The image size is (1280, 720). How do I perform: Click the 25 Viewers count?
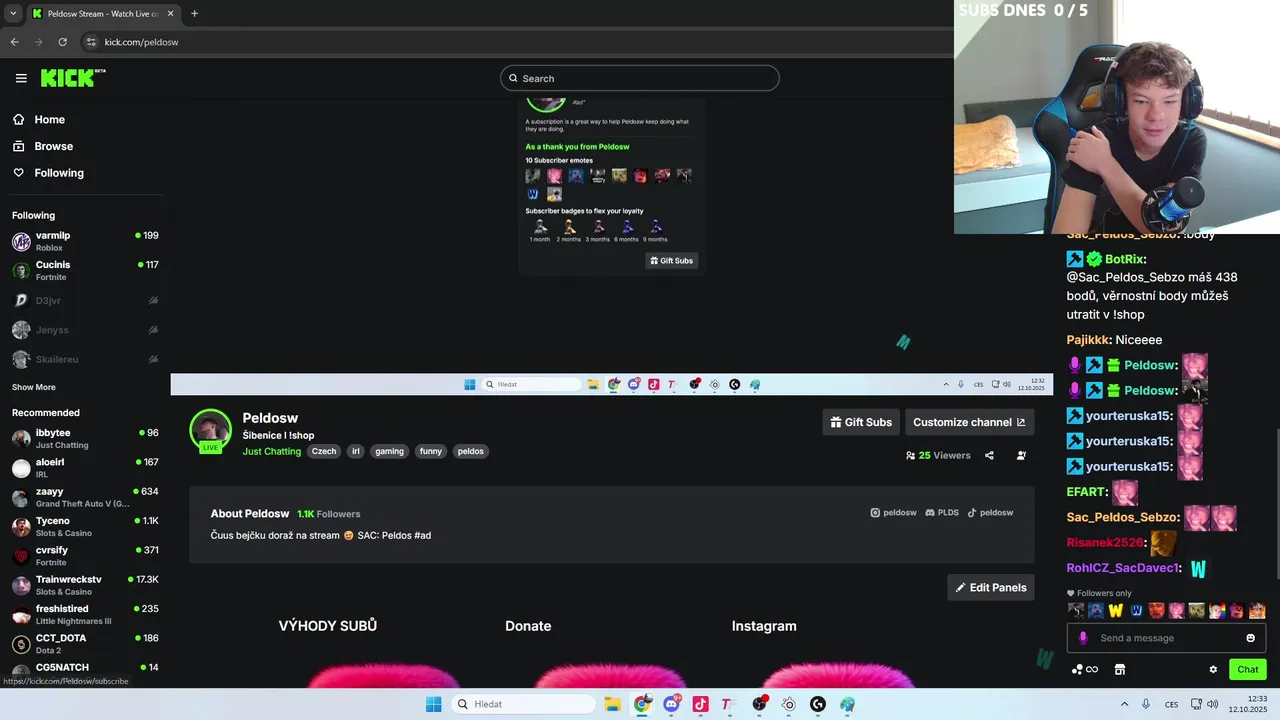[x=938, y=455]
